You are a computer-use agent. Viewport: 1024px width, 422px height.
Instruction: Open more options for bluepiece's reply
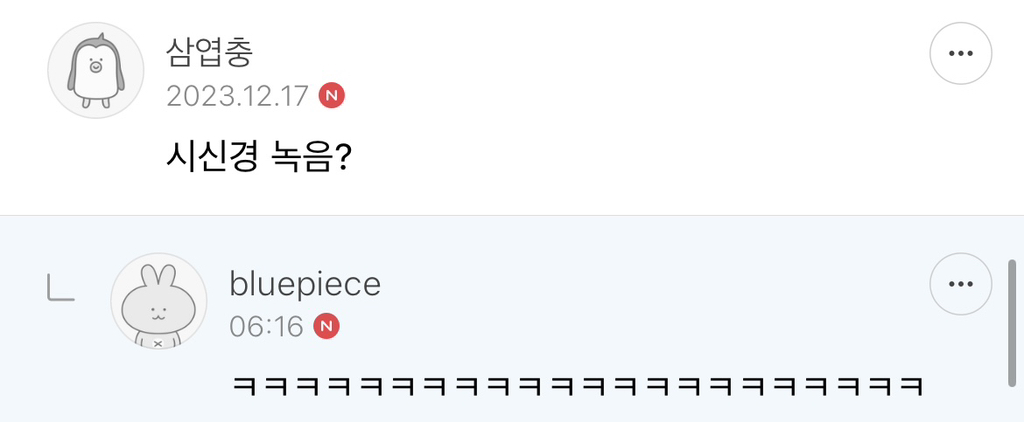(960, 284)
